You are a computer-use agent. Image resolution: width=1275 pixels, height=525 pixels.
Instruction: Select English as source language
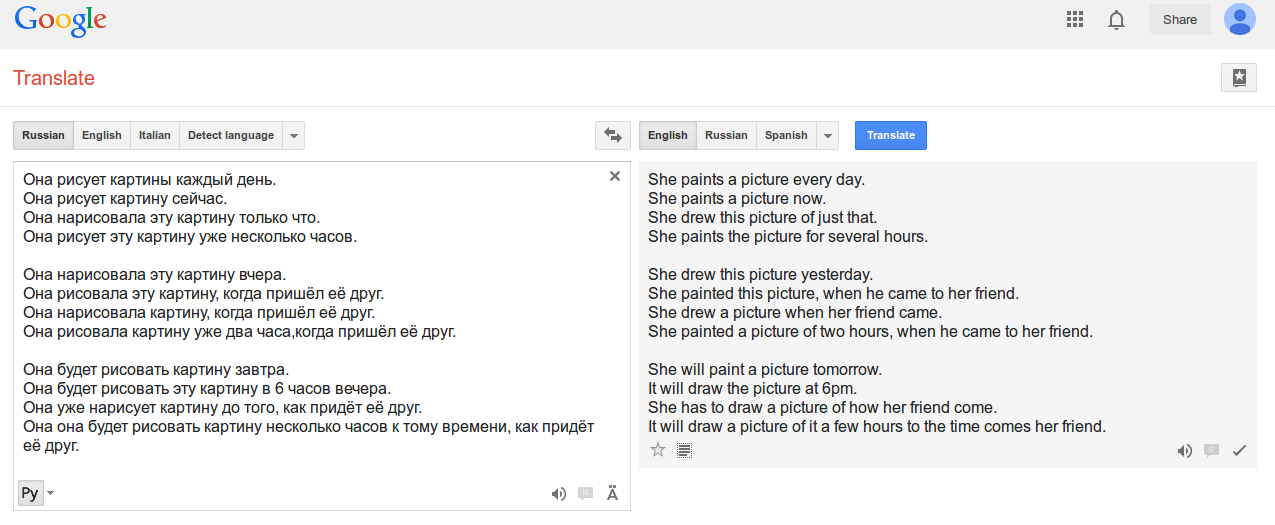pos(102,135)
